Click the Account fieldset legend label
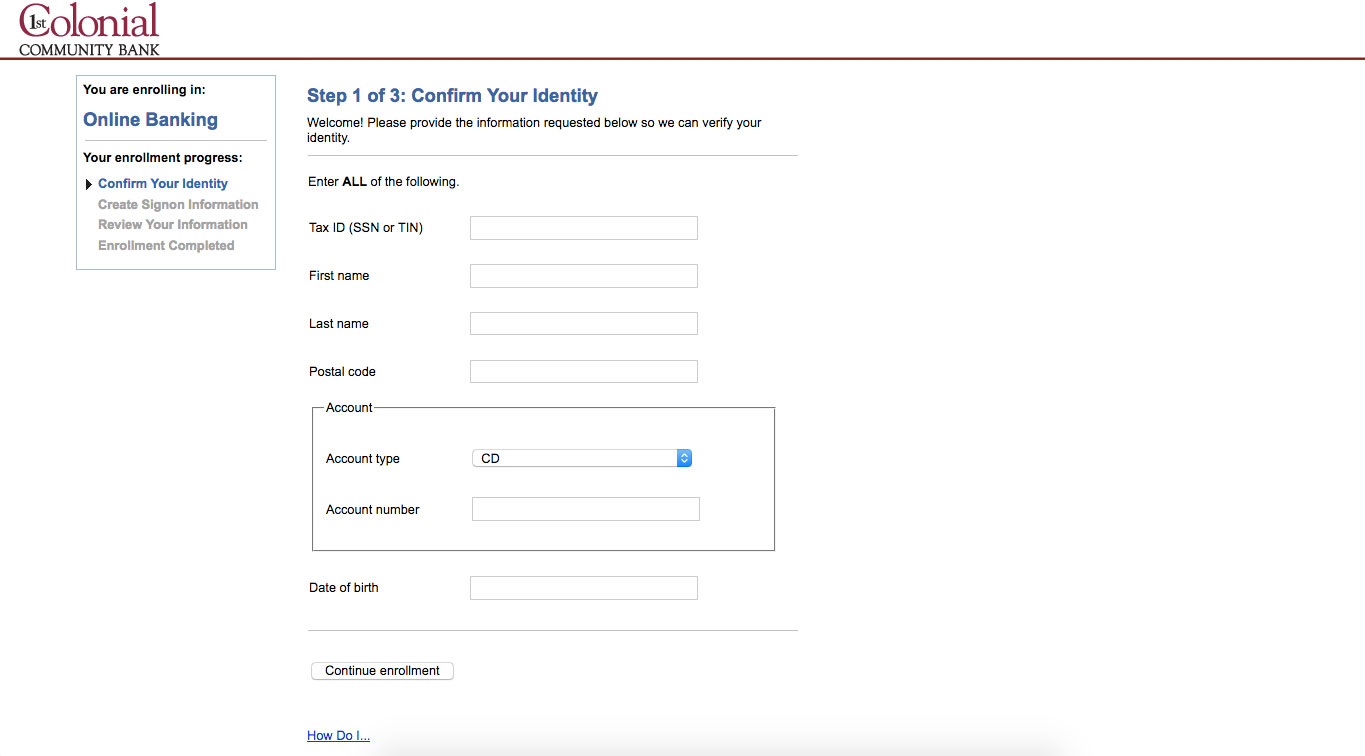 [x=349, y=408]
